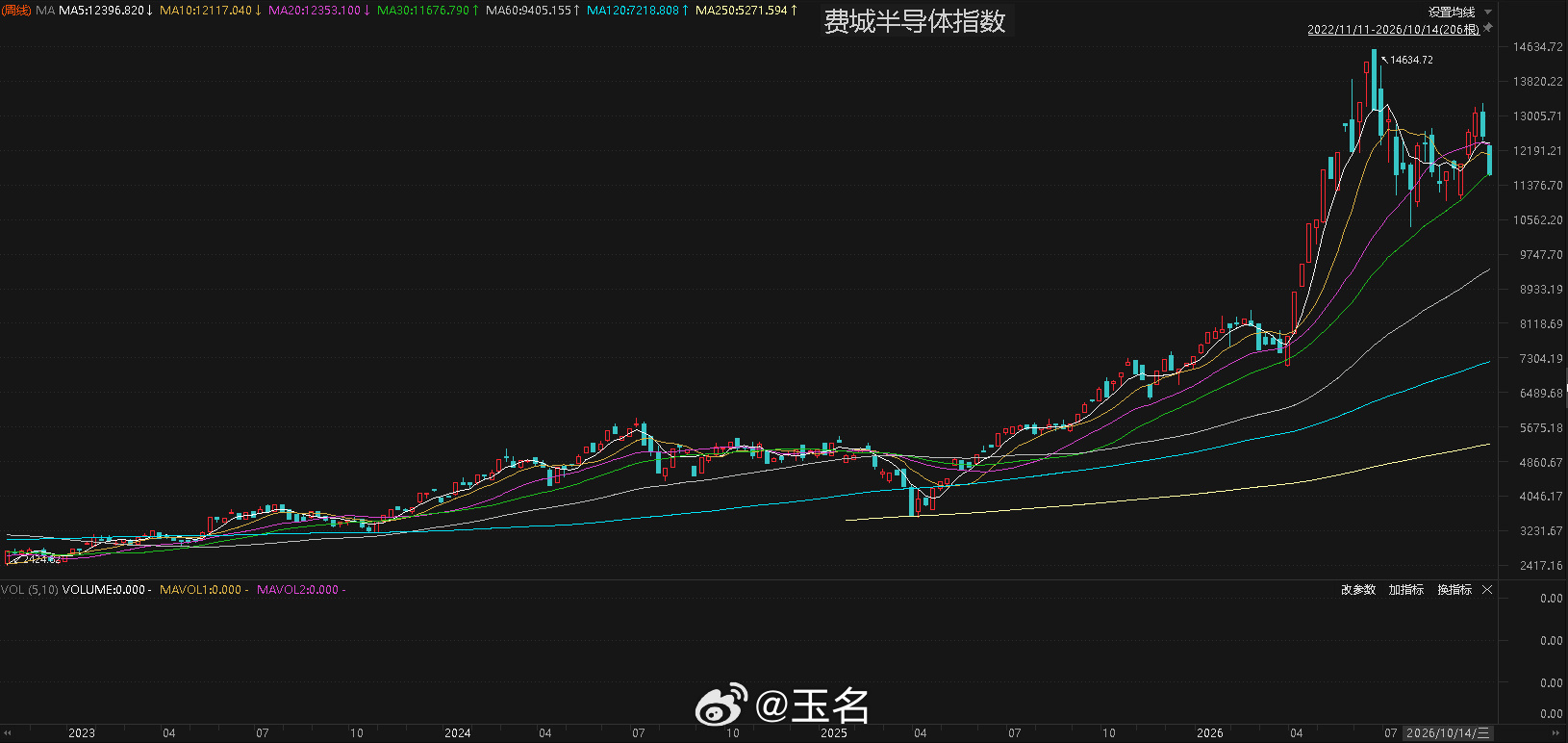Viewport: 1568px width, 743px height.
Task: Click the 改参数 button
Action: coord(1358,589)
